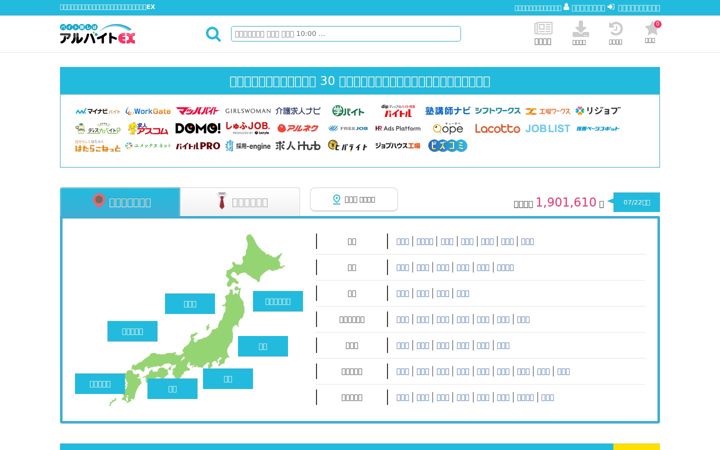Select the 東海 region button on the map
Screen dimensions: 720x450
[x=228, y=379]
